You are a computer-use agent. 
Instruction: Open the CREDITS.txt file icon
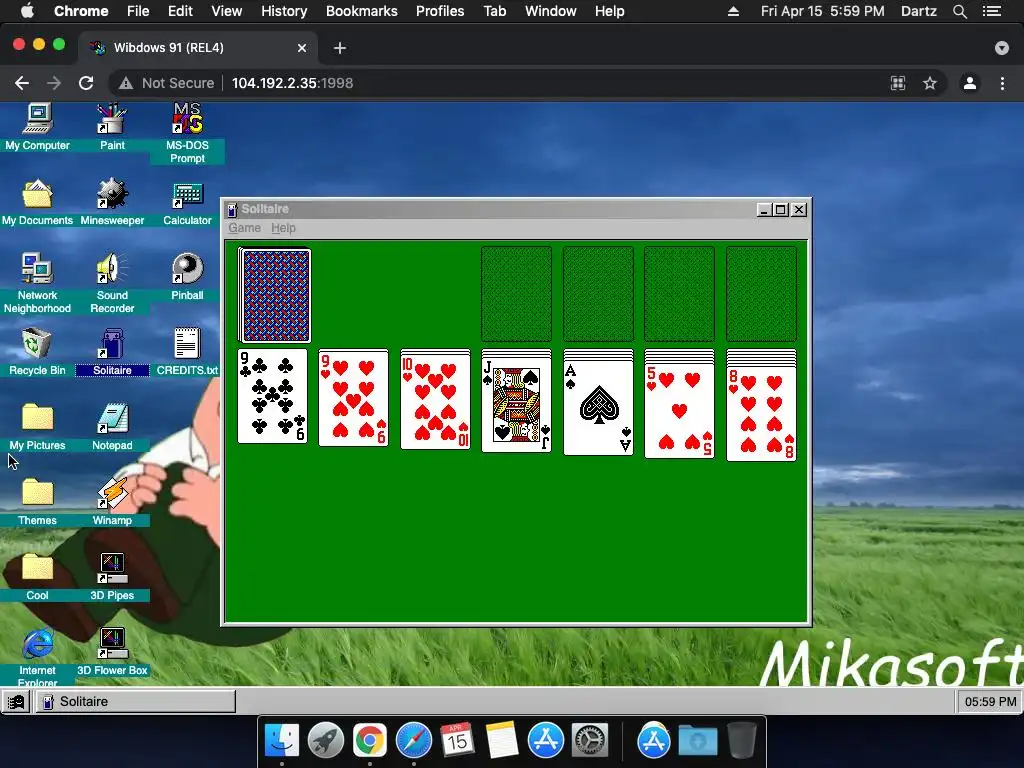[187, 352]
